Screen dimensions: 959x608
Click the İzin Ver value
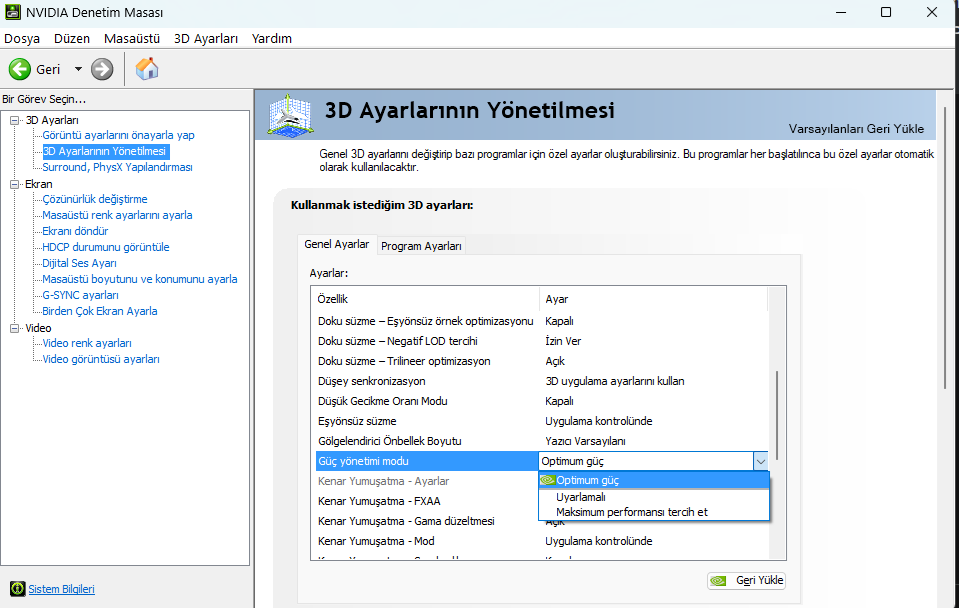click(563, 341)
